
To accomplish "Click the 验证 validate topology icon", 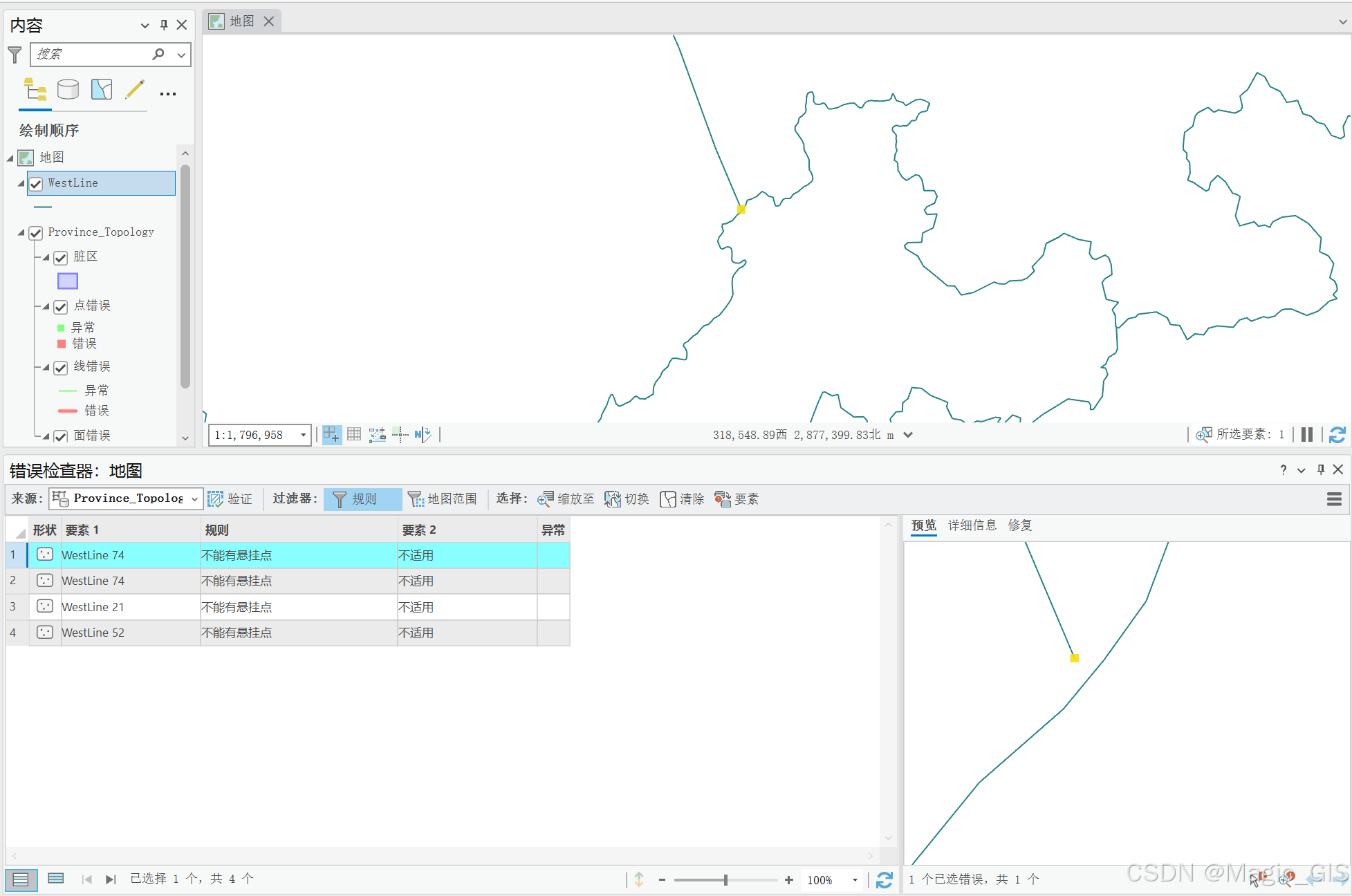I will (x=216, y=499).
